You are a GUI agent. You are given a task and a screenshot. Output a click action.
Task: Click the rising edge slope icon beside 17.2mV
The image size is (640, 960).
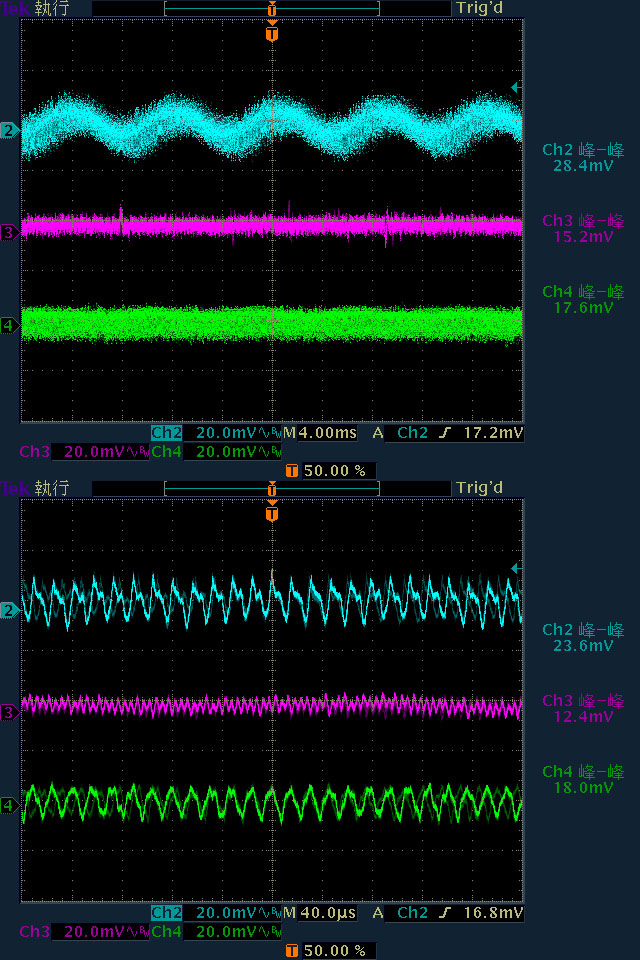pos(445,433)
